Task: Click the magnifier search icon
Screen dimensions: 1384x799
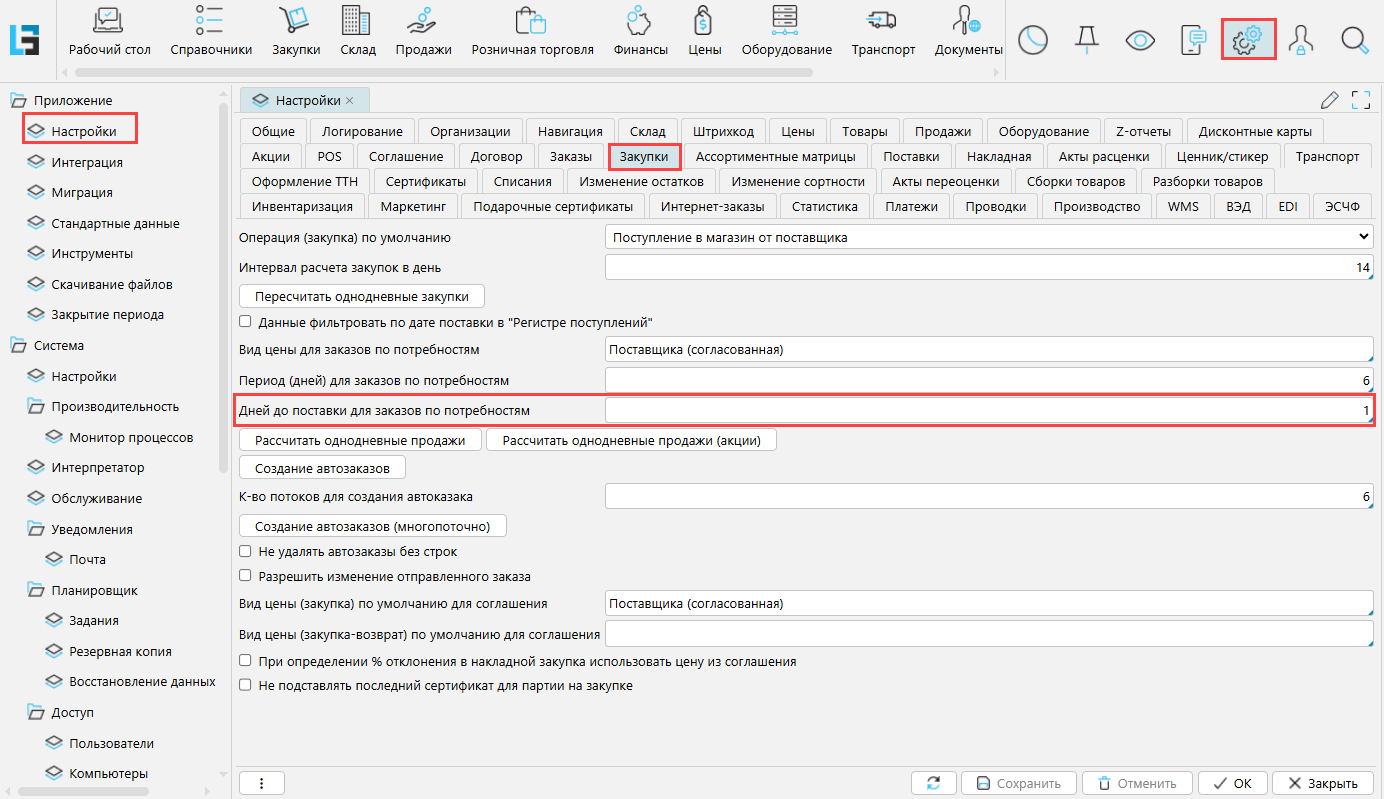Action: [x=1354, y=40]
